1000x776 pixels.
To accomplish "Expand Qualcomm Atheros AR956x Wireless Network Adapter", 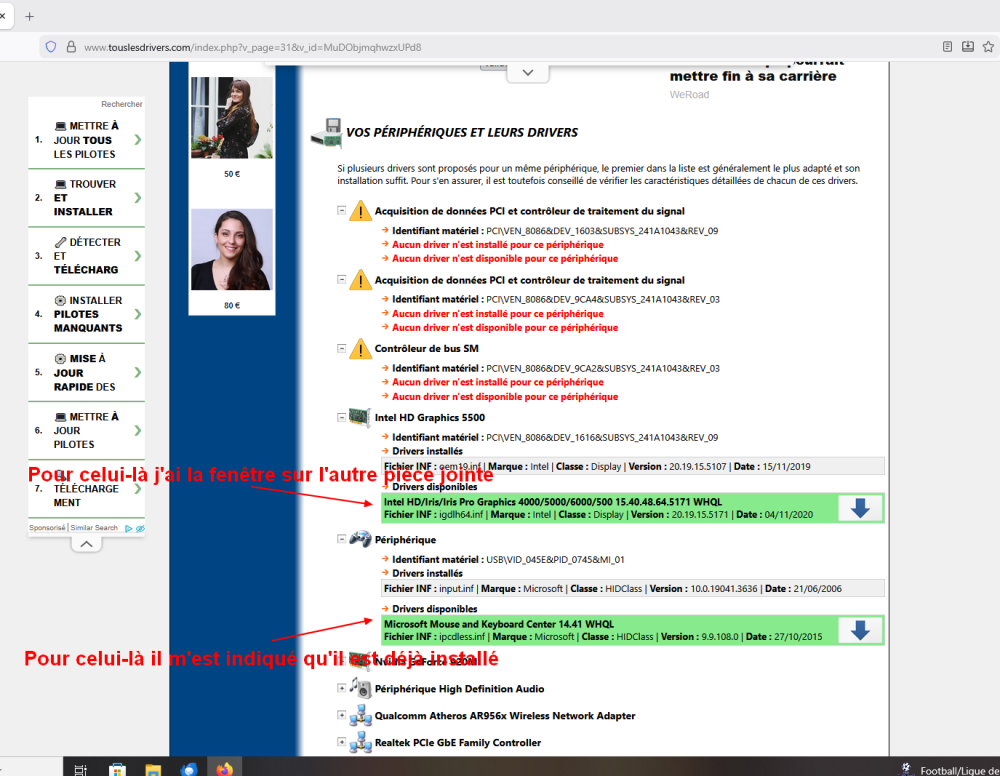I will coord(342,715).
